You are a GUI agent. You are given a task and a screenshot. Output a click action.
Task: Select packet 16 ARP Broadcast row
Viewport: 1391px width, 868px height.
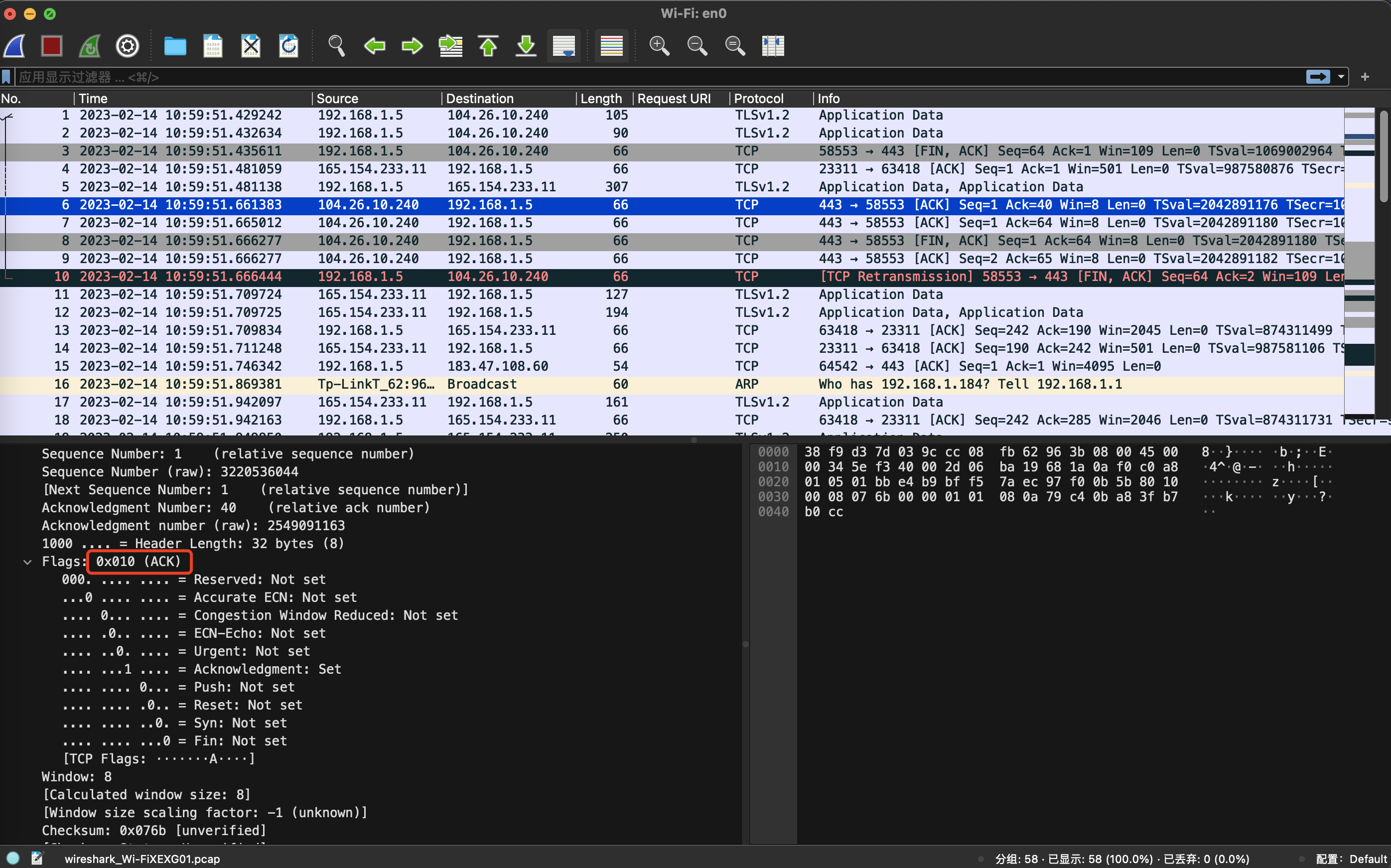pos(672,384)
